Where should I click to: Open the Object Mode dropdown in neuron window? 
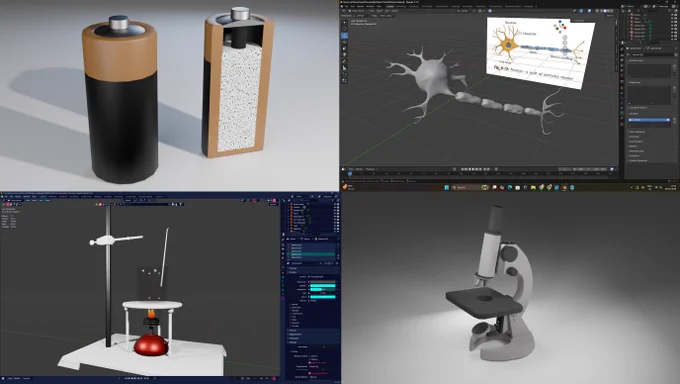pyautogui.click(x=357, y=11)
